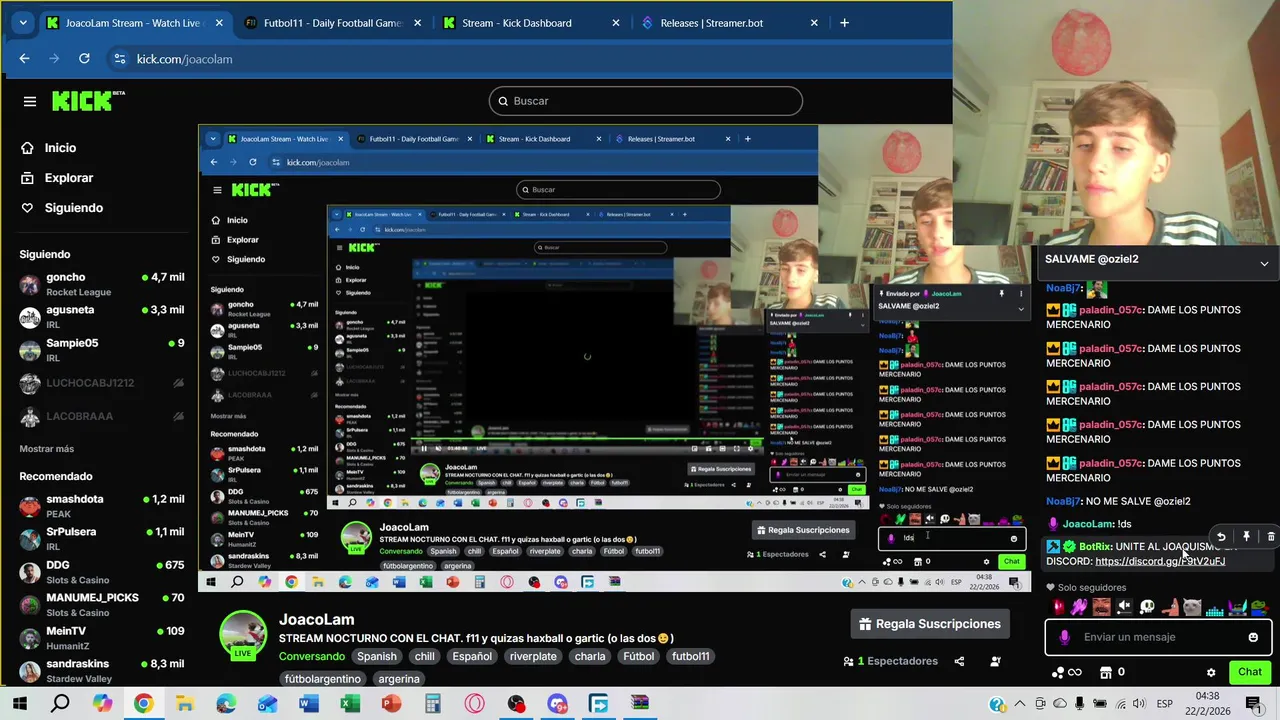Click the cat face emote
The width and height of the screenshot is (1280, 720).
click(x=1192, y=607)
